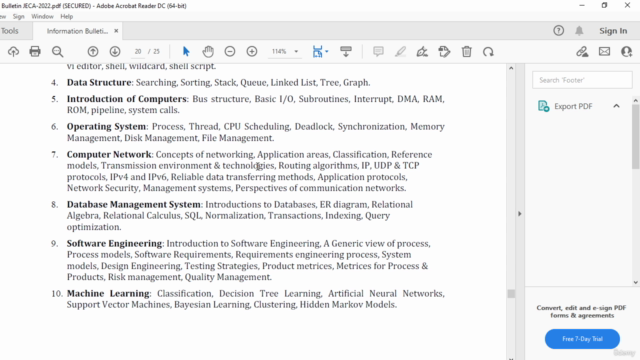Viewport: 640px width, 360px height.
Task: Print the document with printer icon
Action: (35, 51)
